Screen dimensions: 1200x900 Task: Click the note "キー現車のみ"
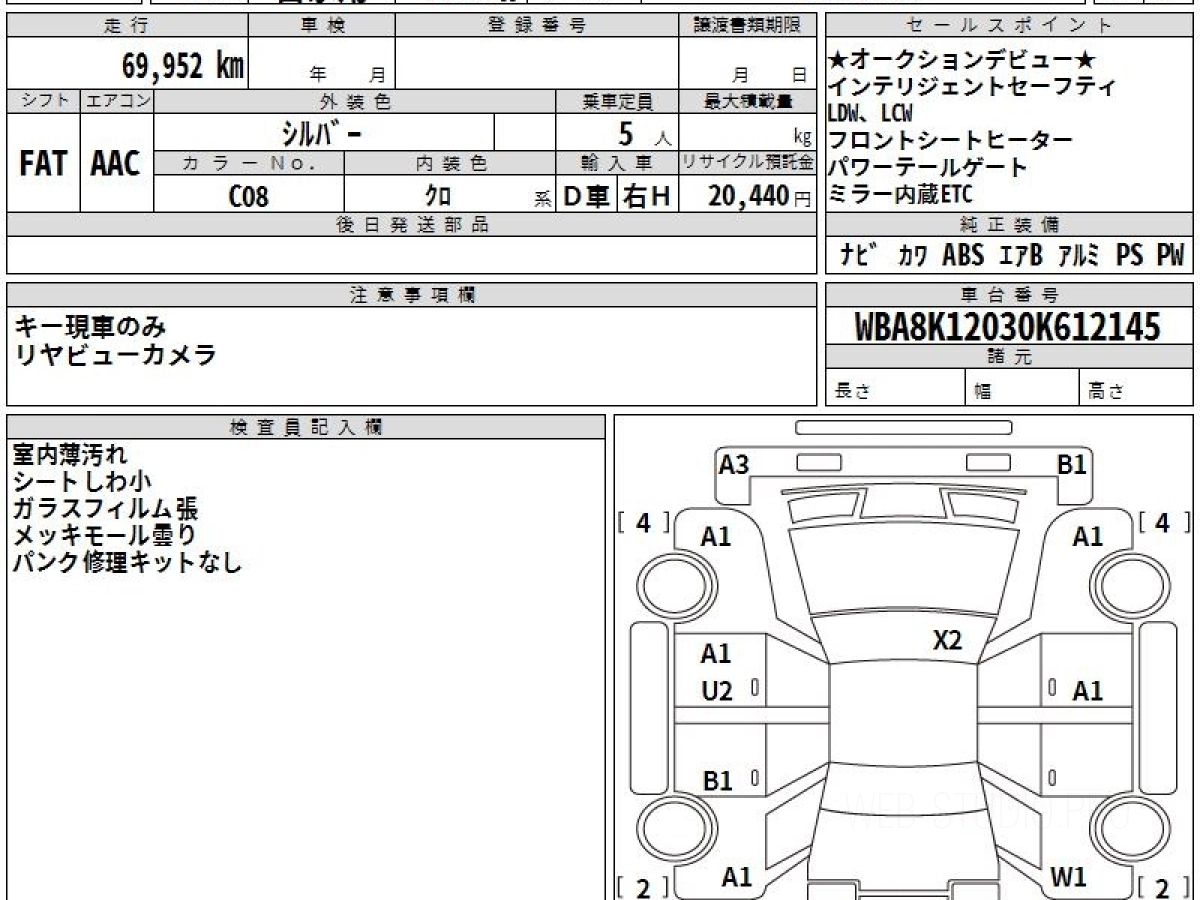pos(90,326)
